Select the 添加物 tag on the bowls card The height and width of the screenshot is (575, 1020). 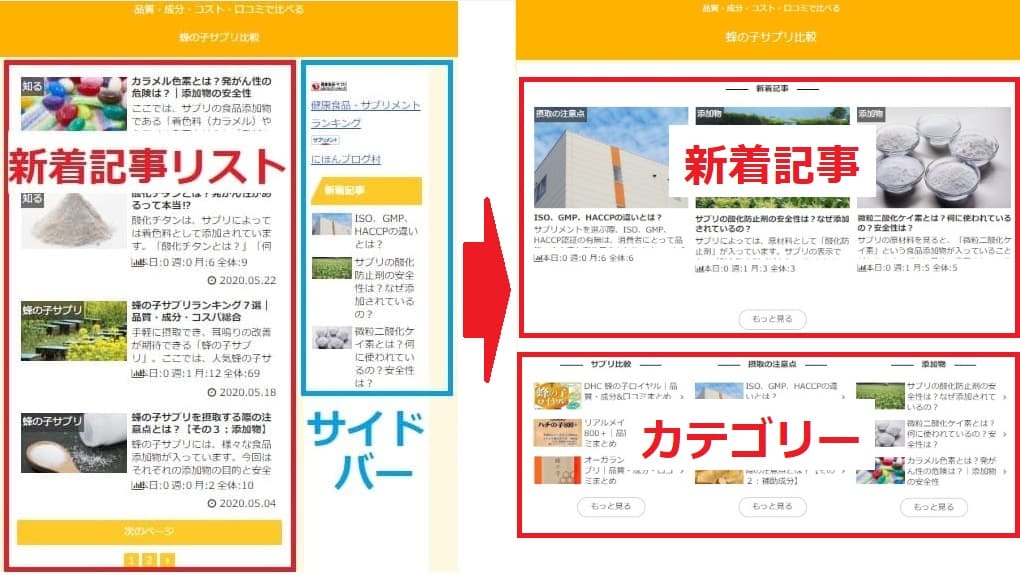(x=871, y=114)
